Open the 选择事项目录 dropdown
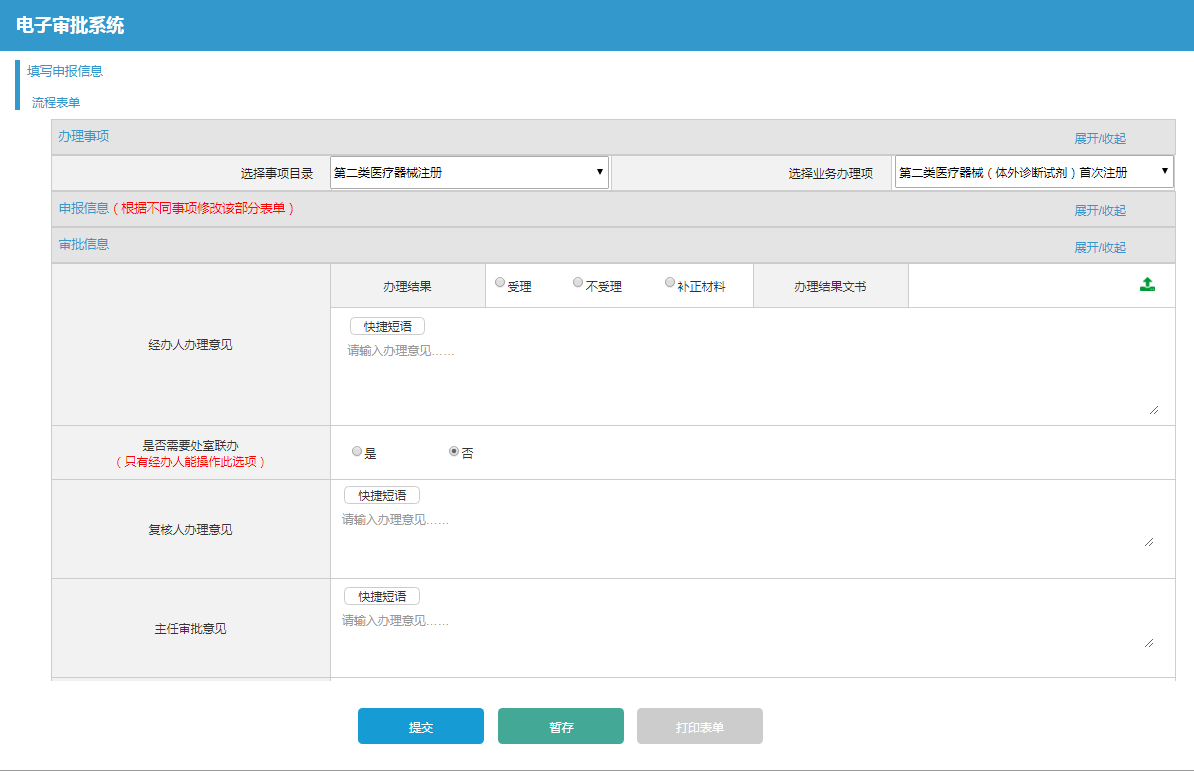This screenshot has width=1194, height=776. click(469, 172)
